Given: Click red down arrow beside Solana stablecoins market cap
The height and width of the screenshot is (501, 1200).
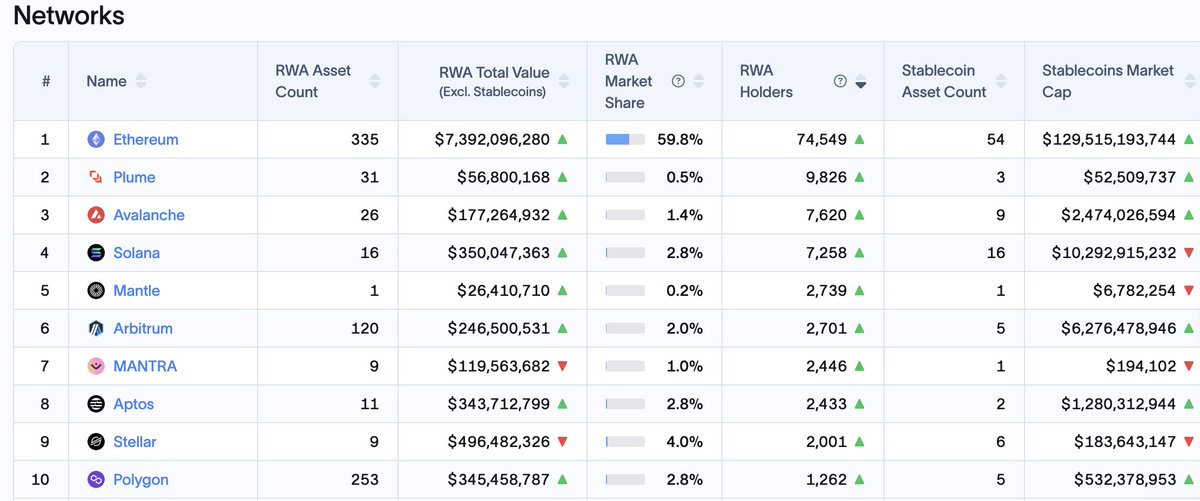Looking at the screenshot, I should 1188,253.
